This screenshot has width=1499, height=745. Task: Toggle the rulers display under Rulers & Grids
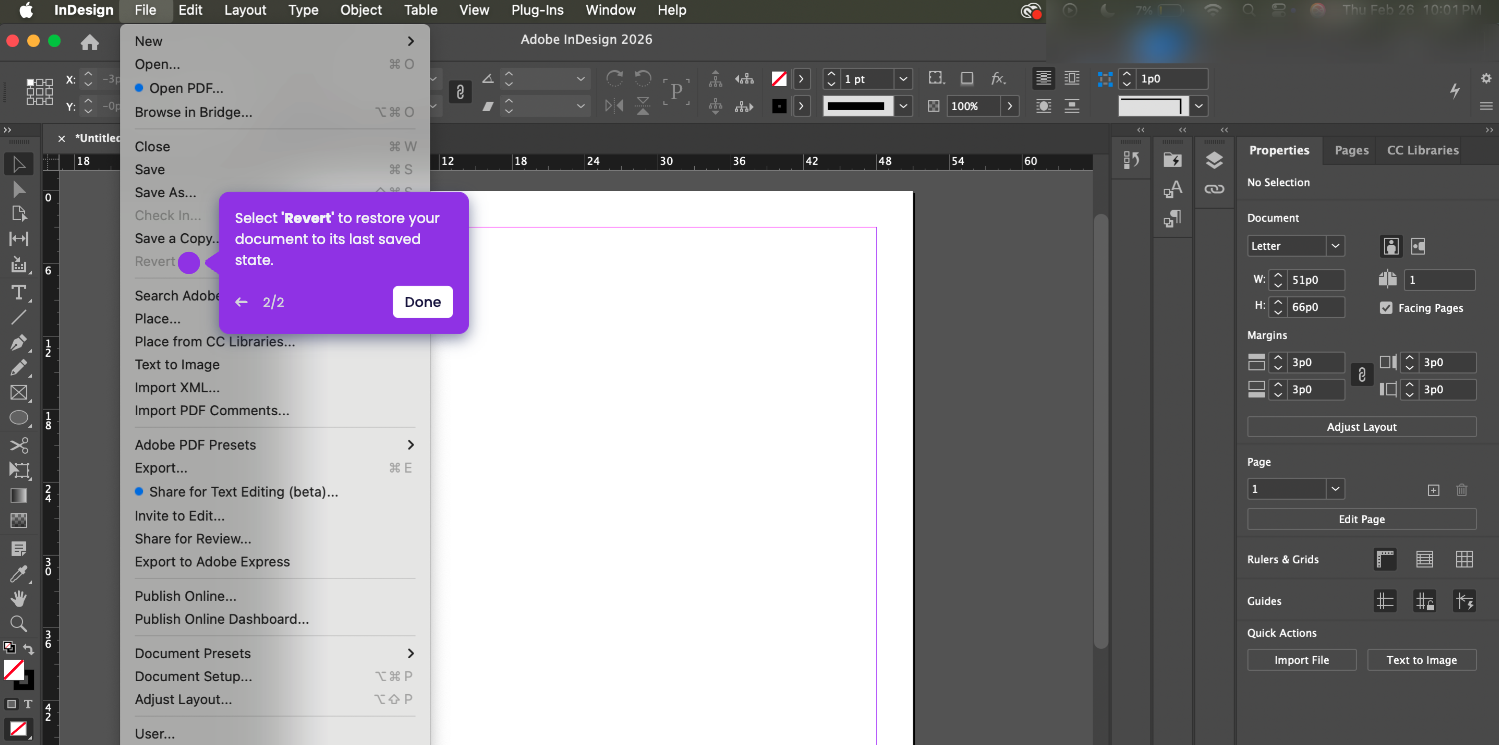[x=1385, y=559]
